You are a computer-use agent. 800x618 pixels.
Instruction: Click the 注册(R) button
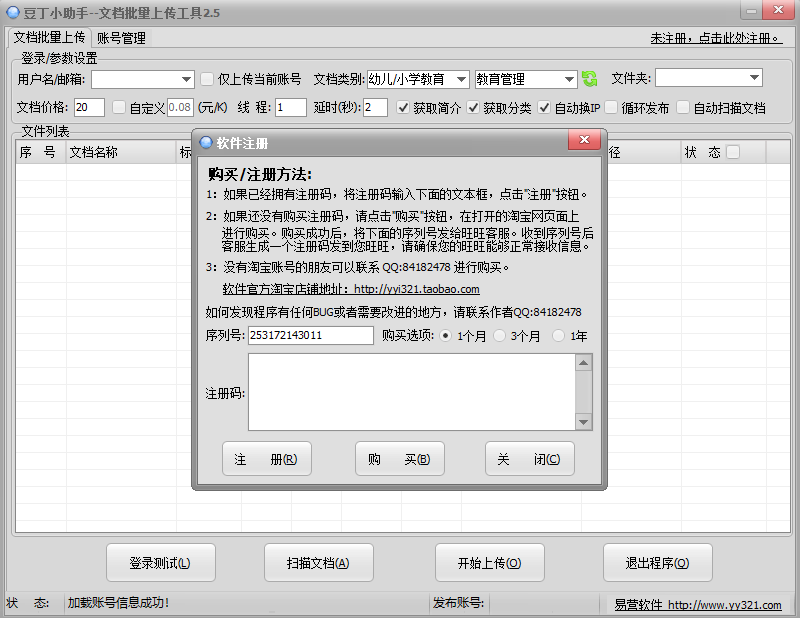click(x=267, y=459)
